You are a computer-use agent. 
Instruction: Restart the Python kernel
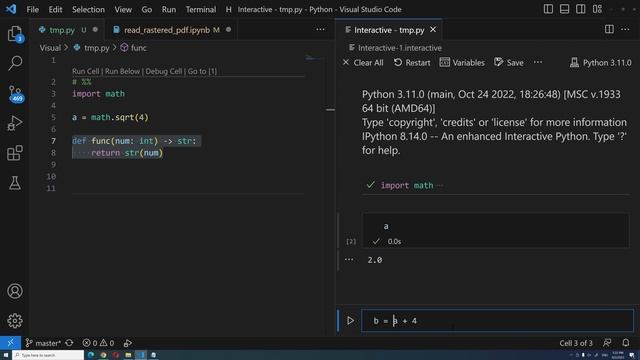click(x=412, y=62)
